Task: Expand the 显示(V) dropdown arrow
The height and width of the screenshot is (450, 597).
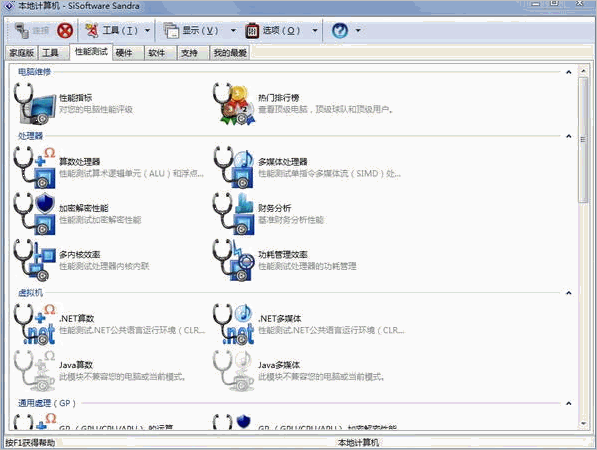Action: 233,30
